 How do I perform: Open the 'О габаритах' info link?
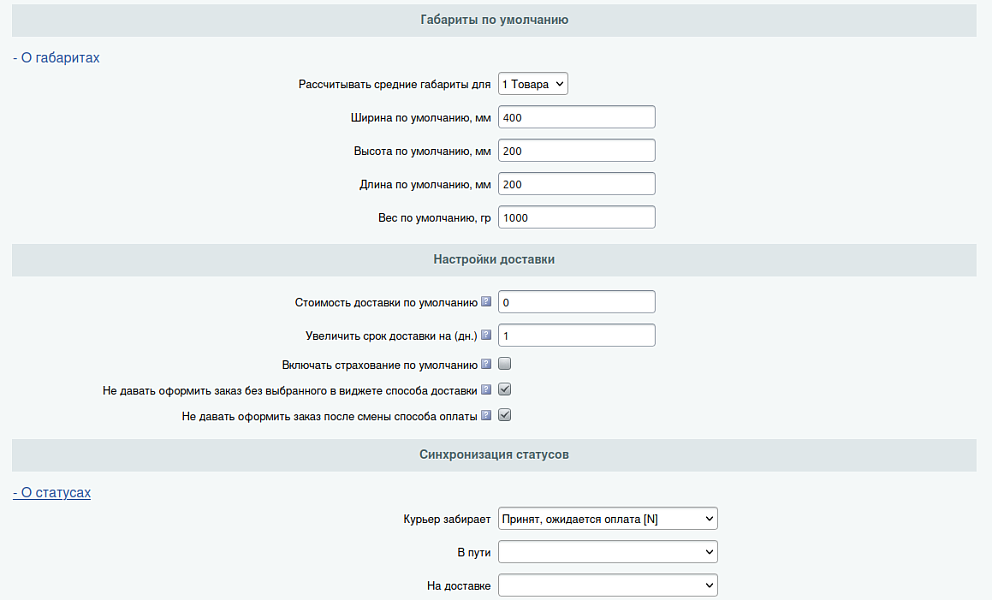click(x=56, y=58)
